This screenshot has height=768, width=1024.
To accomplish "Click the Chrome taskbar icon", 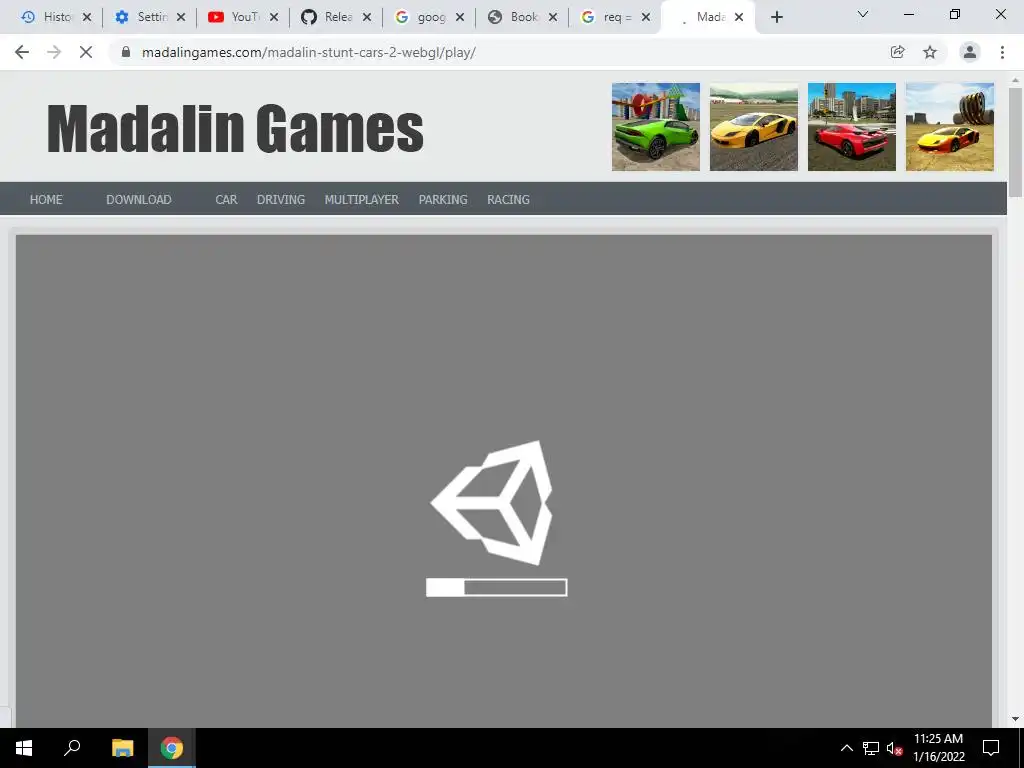I will coord(172,748).
